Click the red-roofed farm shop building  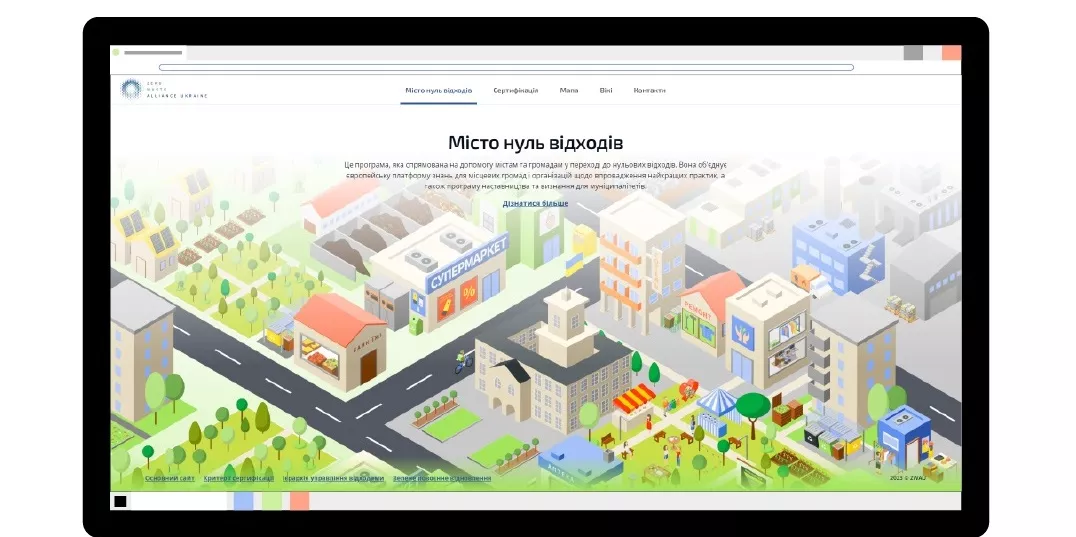tap(340, 340)
